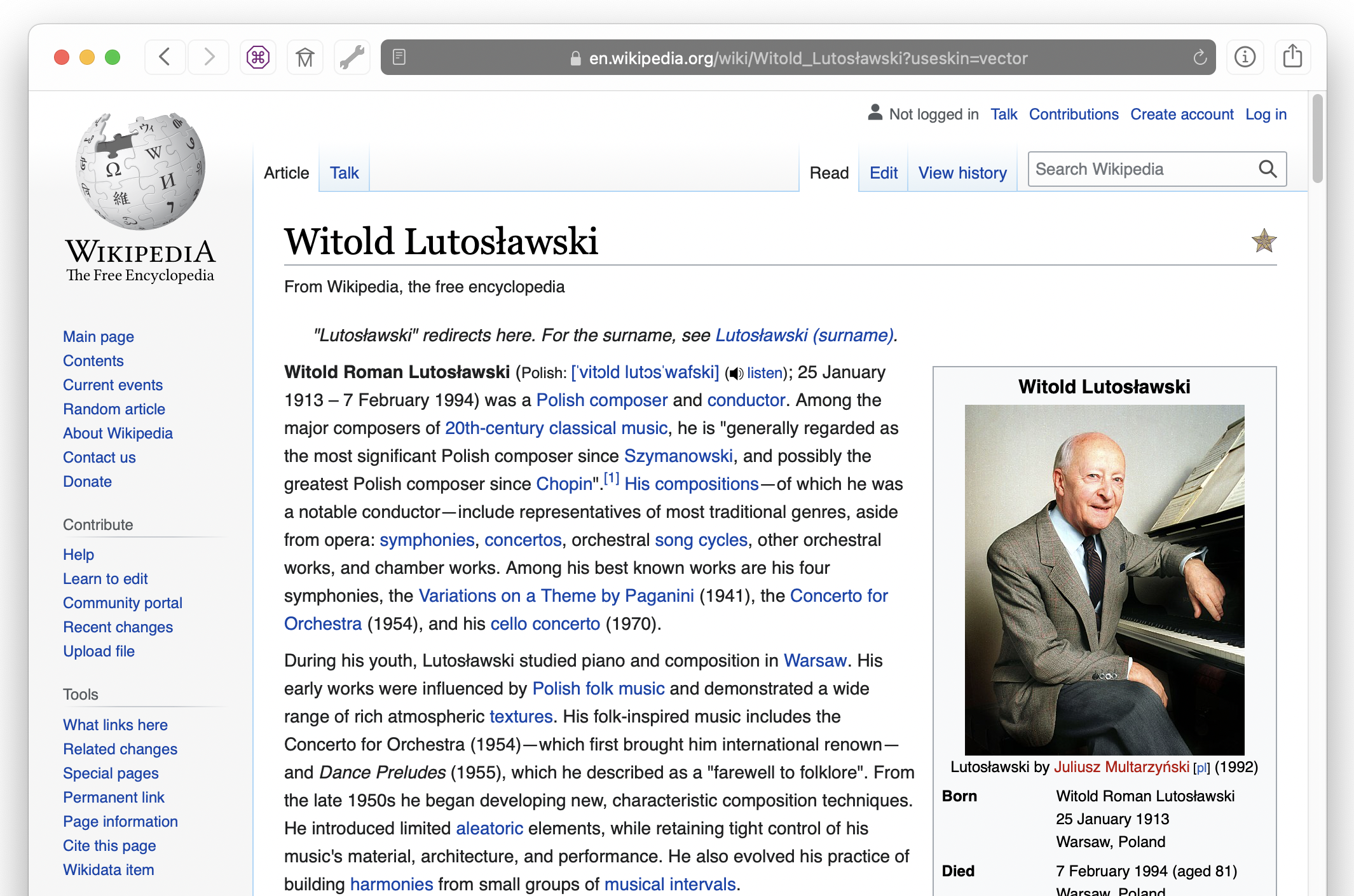
Task: Click the purple command-key extension icon
Action: (x=258, y=58)
